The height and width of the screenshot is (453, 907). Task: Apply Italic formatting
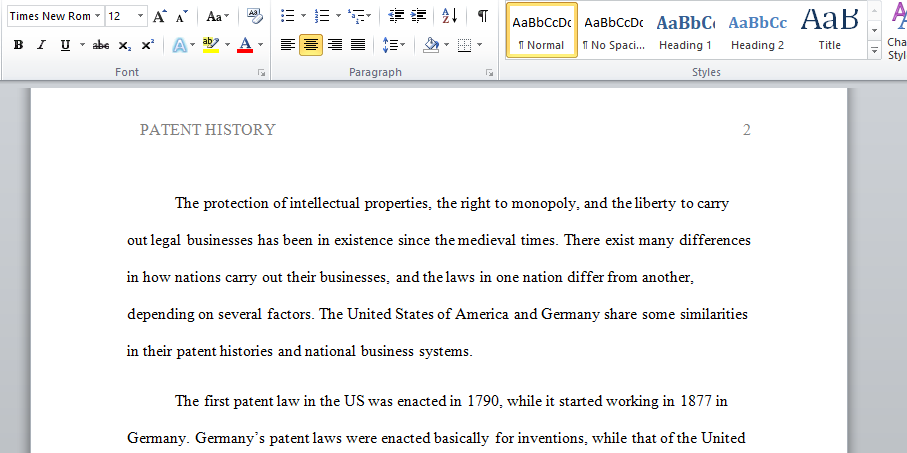point(41,45)
